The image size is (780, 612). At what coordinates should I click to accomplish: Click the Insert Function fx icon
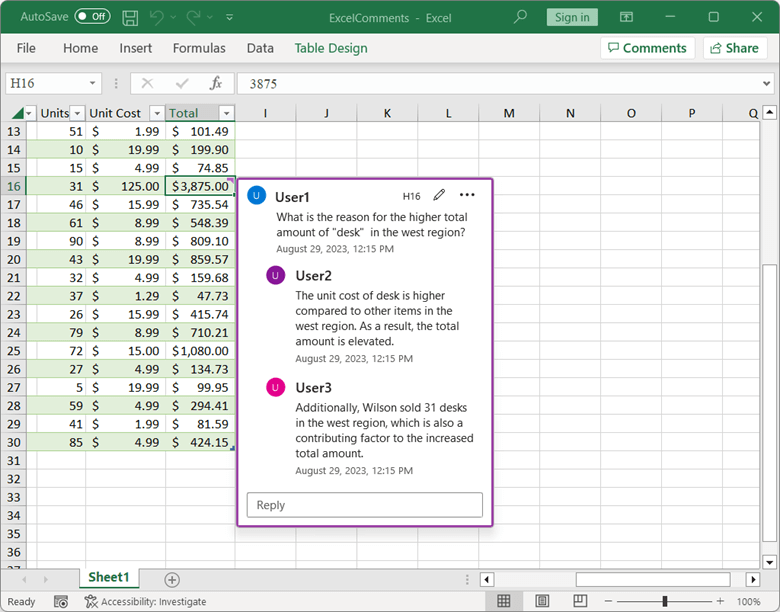pyautogui.click(x=215, y=84)
